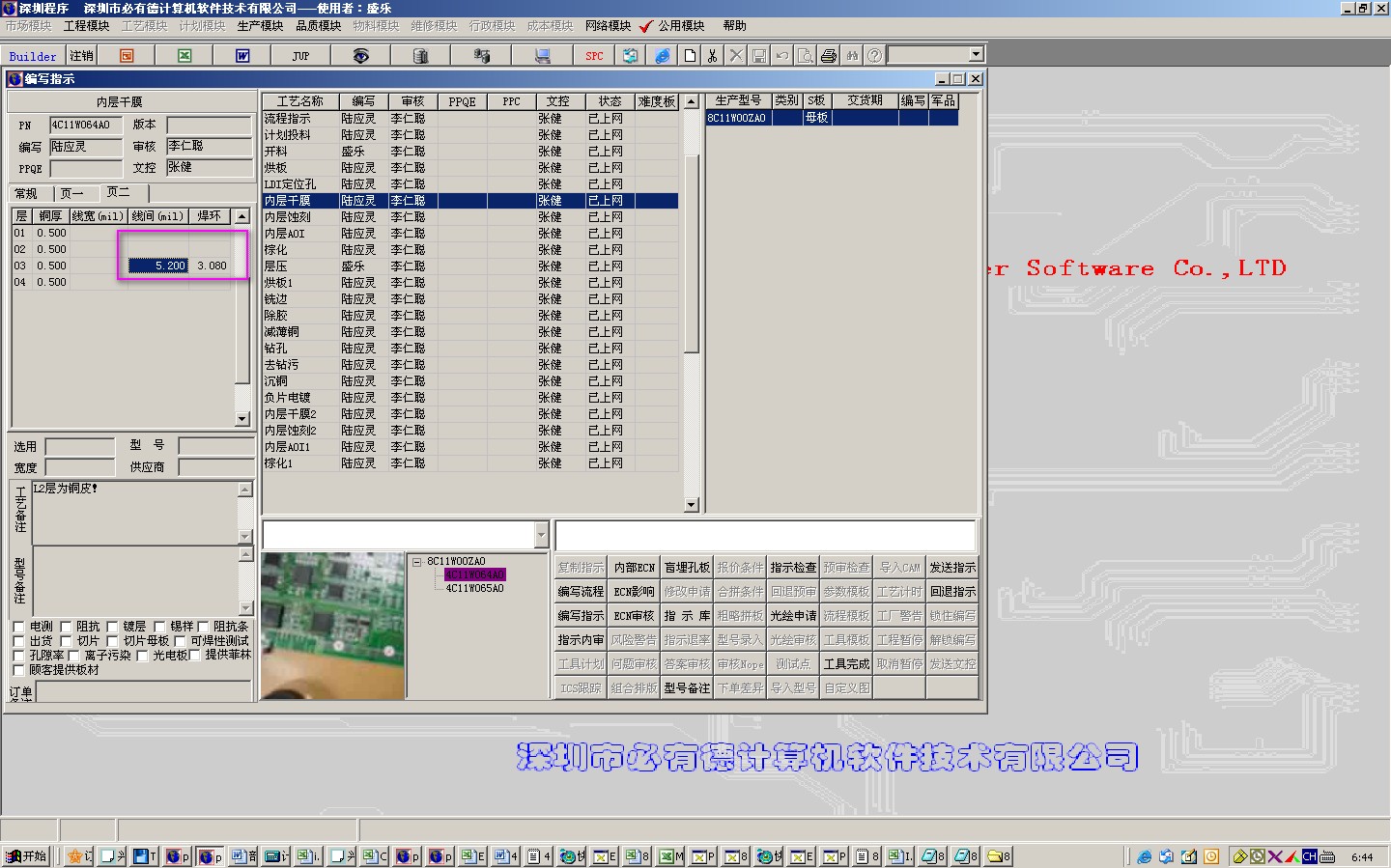Click the JUP toolbar button
The width and height of the screenshot is (1391, 868).
[x=301, y=56]
